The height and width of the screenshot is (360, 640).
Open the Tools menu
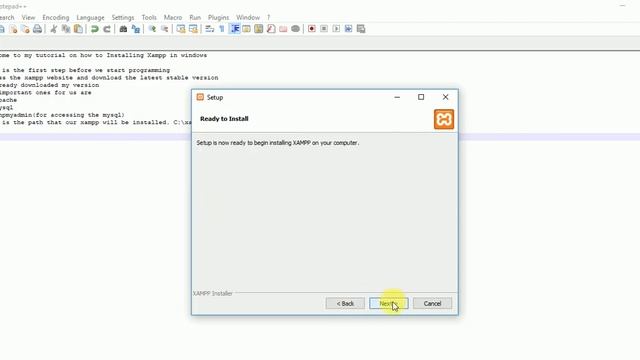pos(149,18)
